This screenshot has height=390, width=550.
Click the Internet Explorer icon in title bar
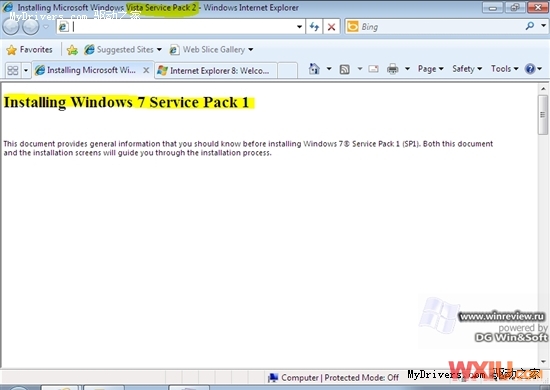click(x=8, y=7)
